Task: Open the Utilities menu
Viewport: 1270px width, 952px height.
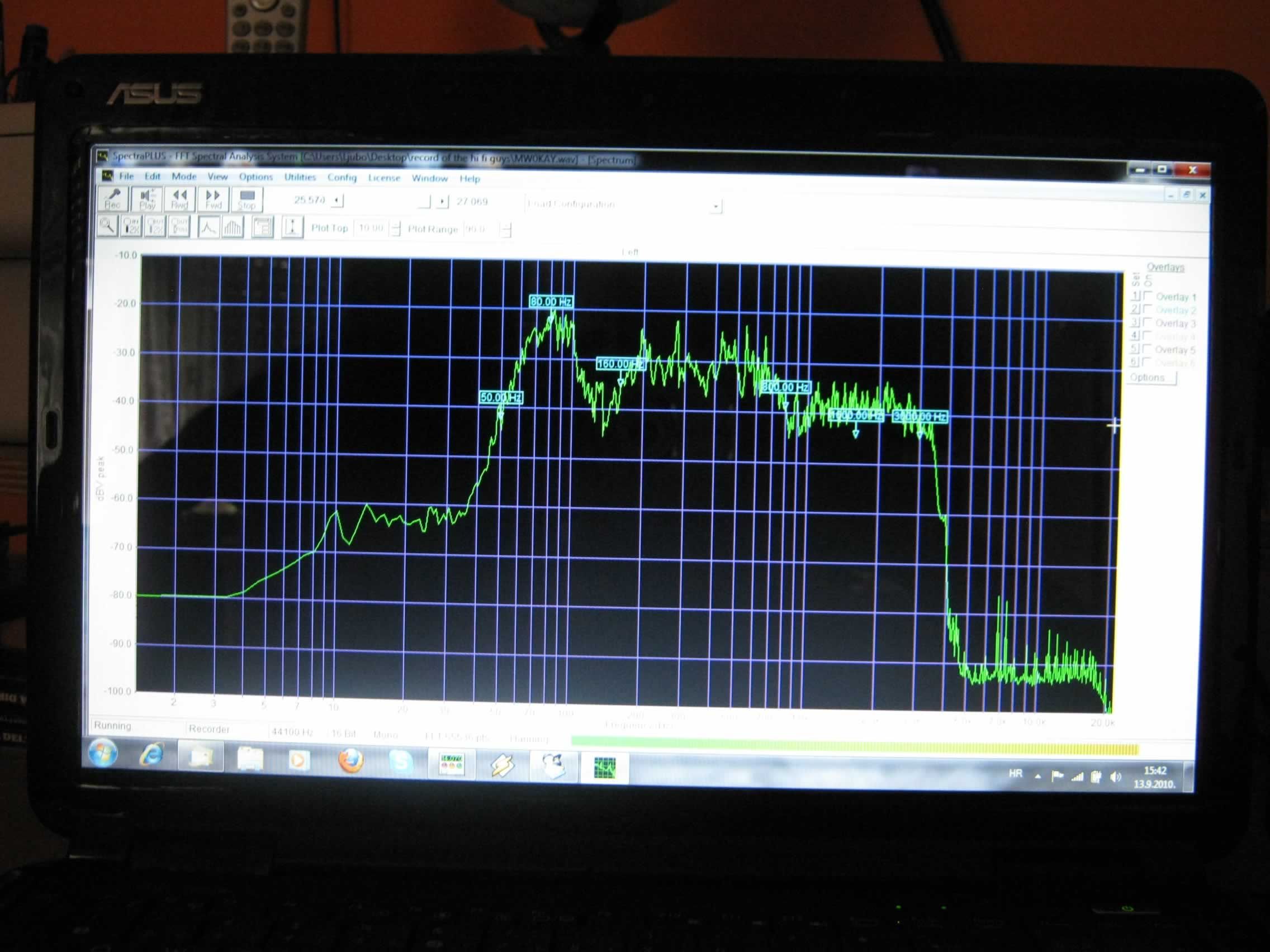Action: [x=300, y=177]
